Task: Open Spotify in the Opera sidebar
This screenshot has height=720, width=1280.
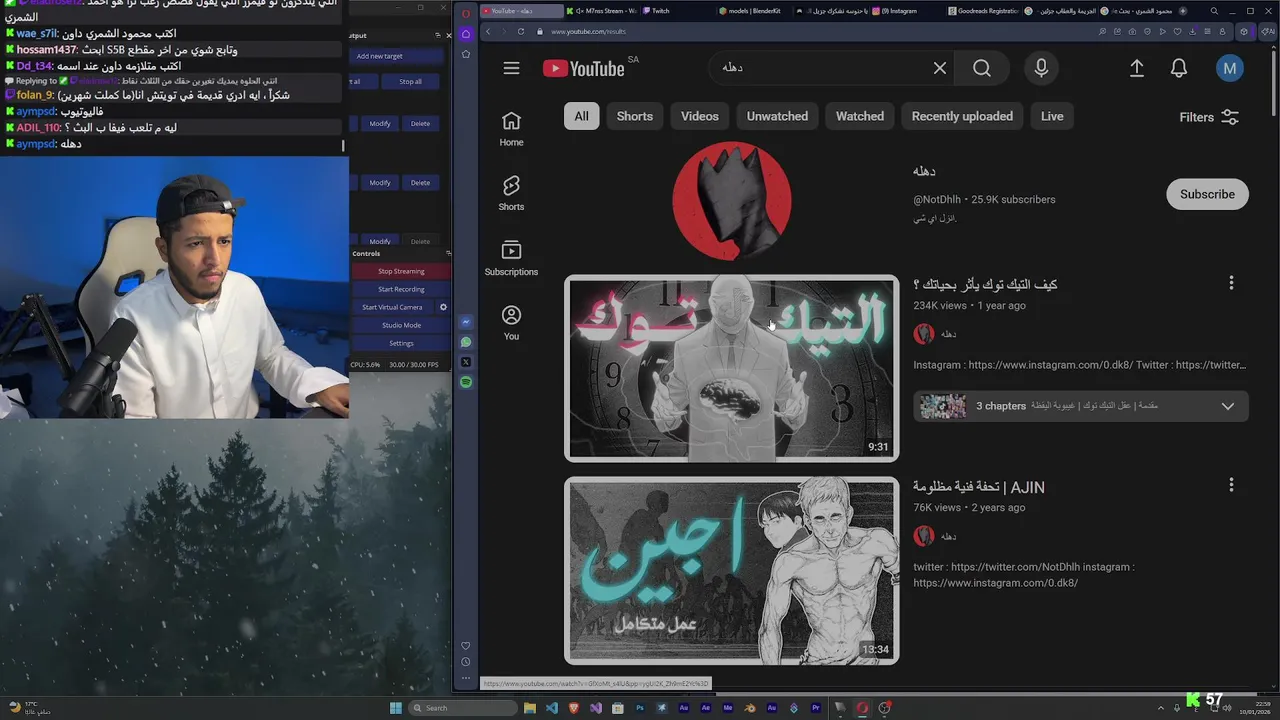Action: (466, 382)
